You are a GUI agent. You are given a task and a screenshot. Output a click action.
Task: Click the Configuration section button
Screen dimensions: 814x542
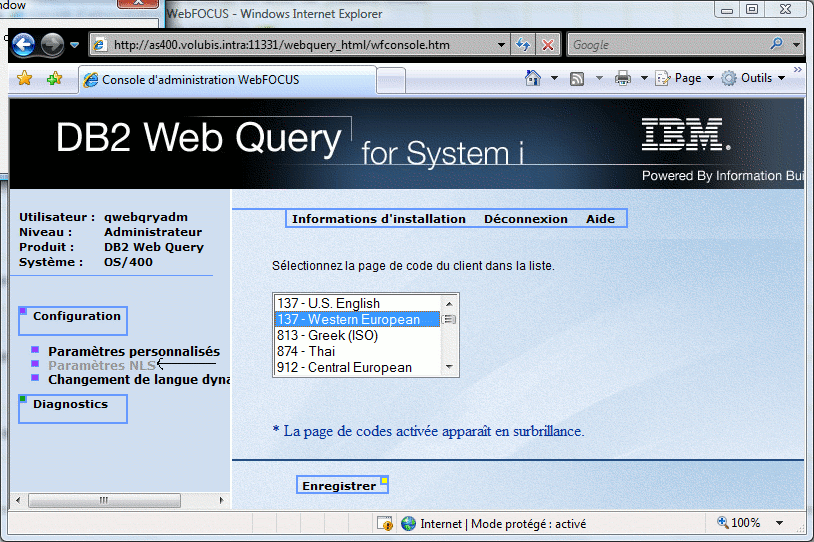[x=73, y=320]
